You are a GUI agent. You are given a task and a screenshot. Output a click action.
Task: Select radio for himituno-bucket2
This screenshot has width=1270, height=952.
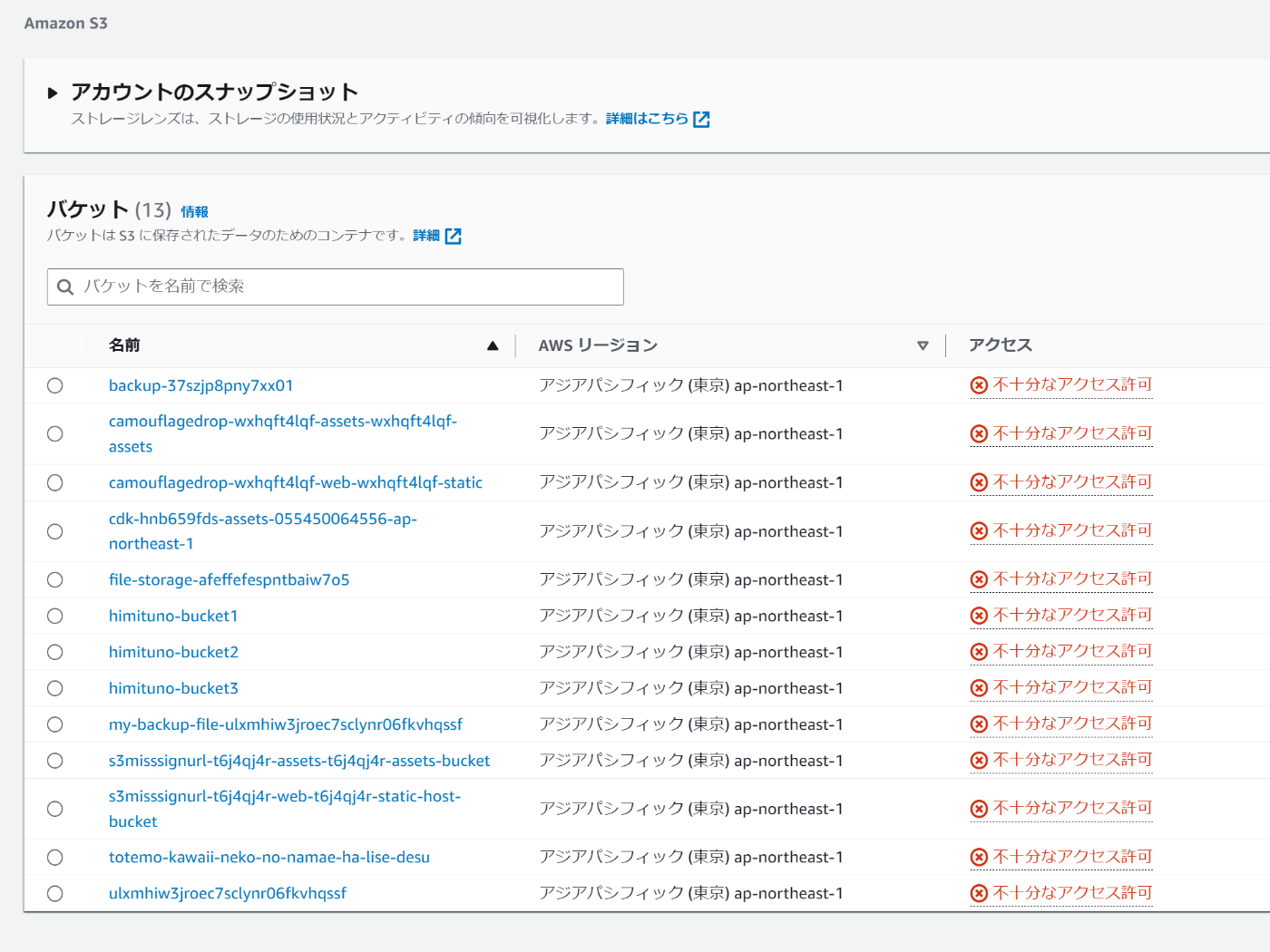[x=55, y=652]
